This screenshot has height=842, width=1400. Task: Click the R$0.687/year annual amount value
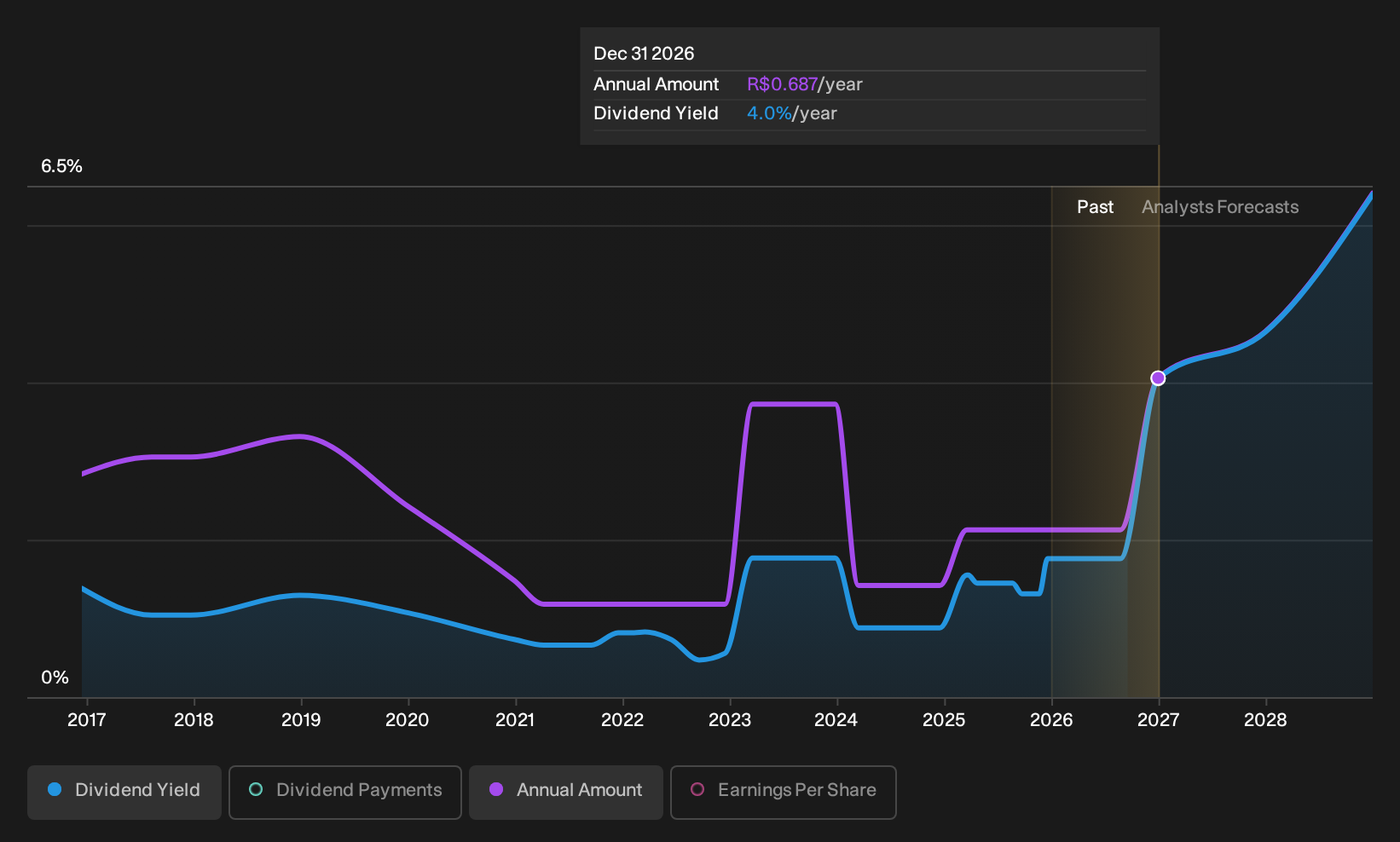coord(805,84)
